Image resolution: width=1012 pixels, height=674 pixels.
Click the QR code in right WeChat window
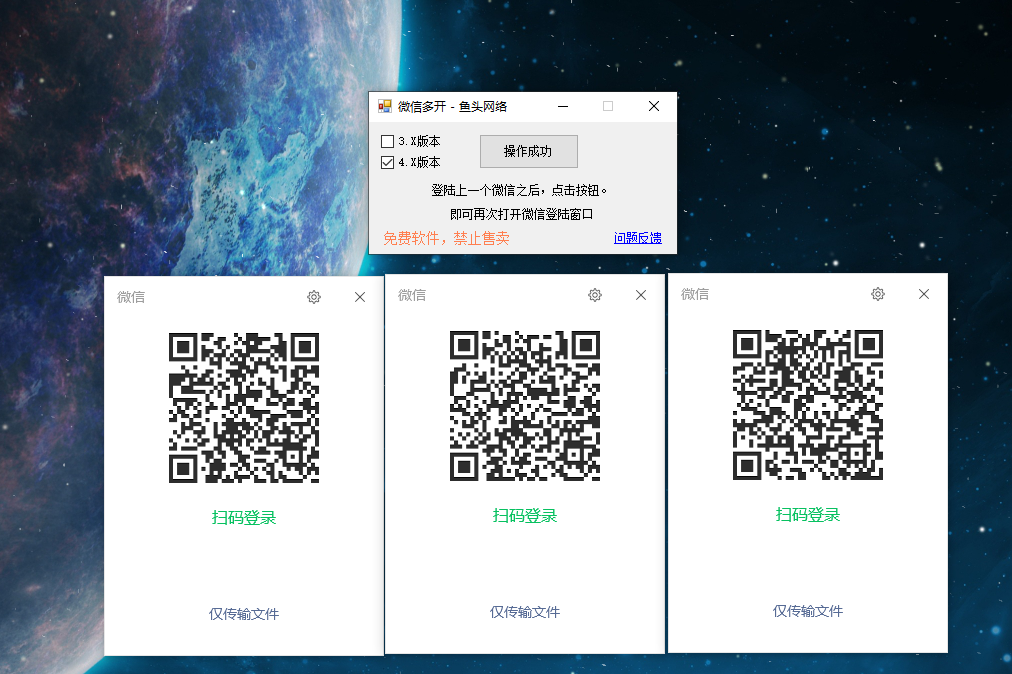tap(808, 405)
